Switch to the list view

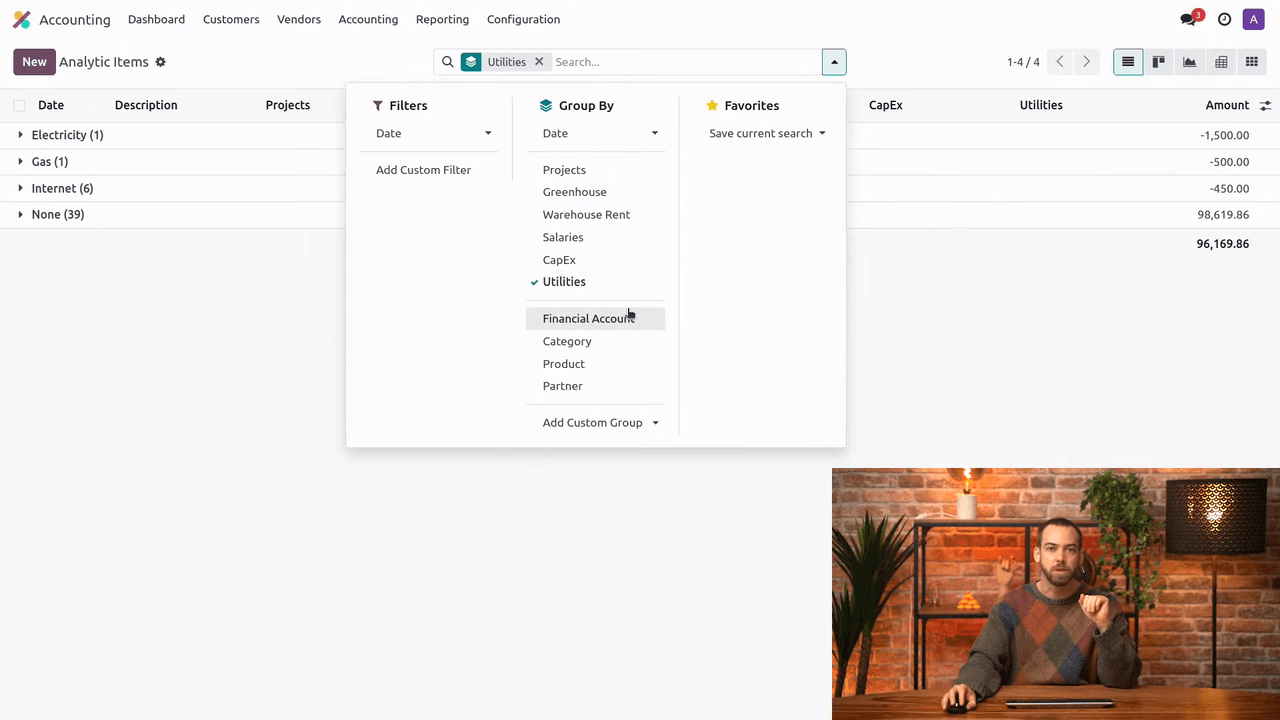[1128, 62]
